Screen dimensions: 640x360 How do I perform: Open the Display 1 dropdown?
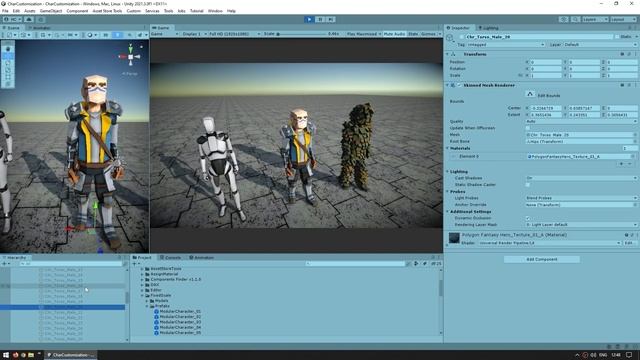[194, 34]
